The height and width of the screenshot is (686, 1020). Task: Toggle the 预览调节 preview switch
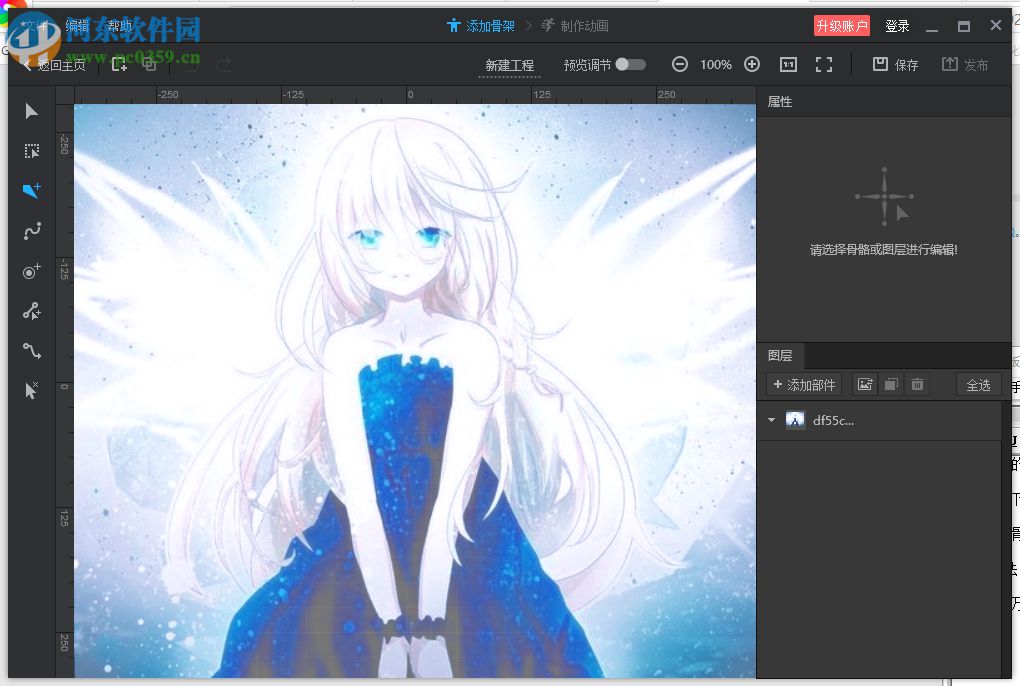coord(631,63)
